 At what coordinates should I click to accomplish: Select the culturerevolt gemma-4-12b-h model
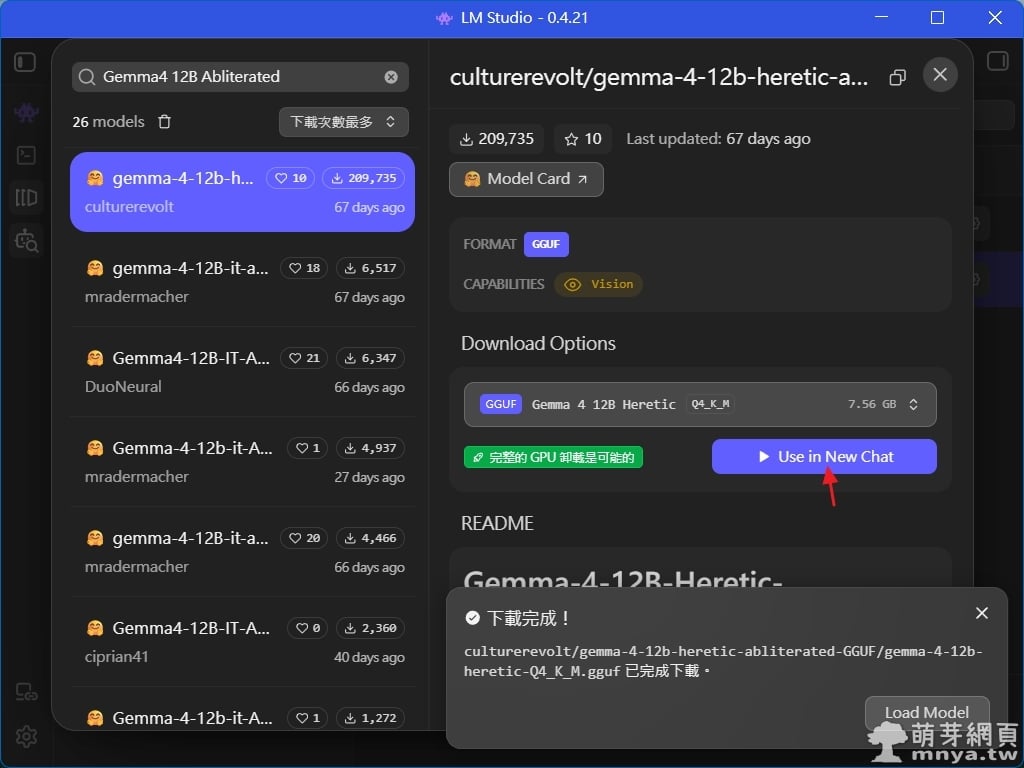click(x=242, y=192)
